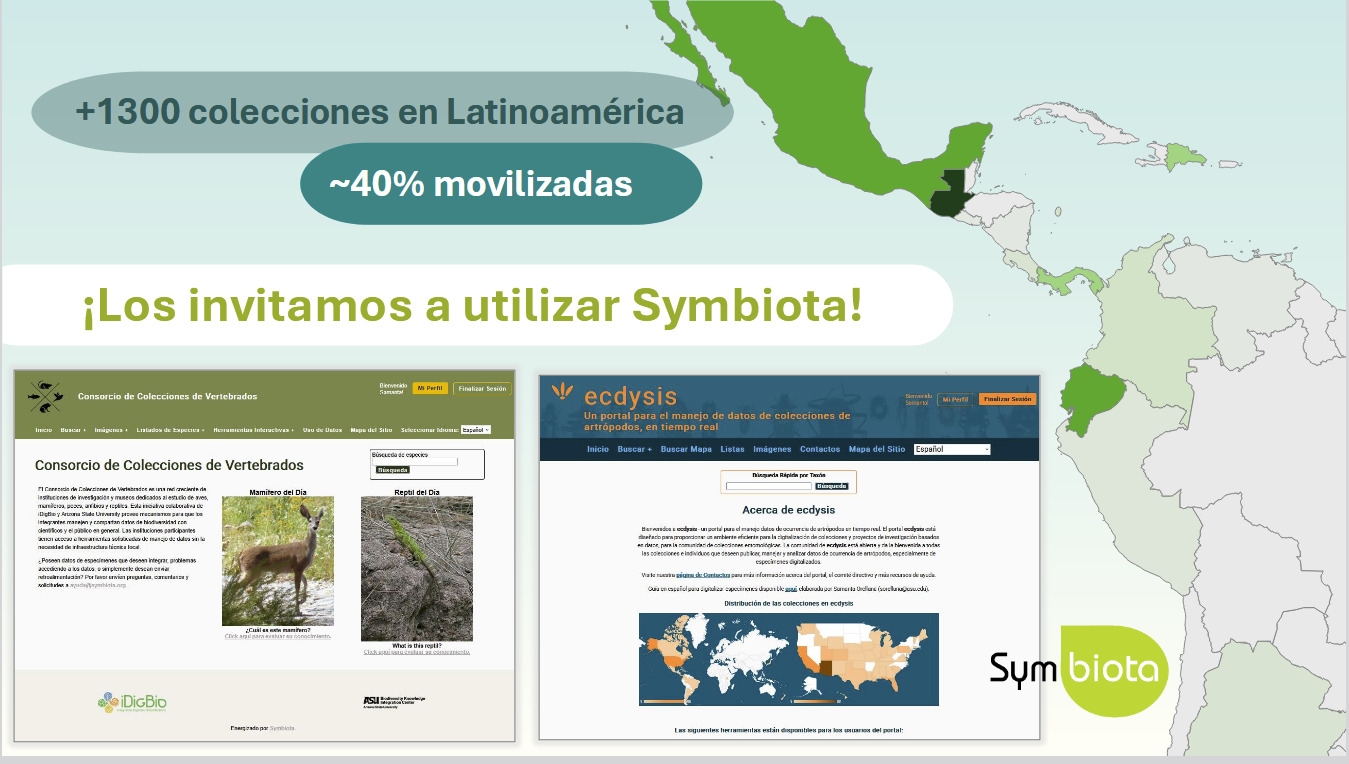This screenshot has width=1349, height=764.
Task: Expand the Buscar + menu in ecdysis
Action: click(634, 450)
